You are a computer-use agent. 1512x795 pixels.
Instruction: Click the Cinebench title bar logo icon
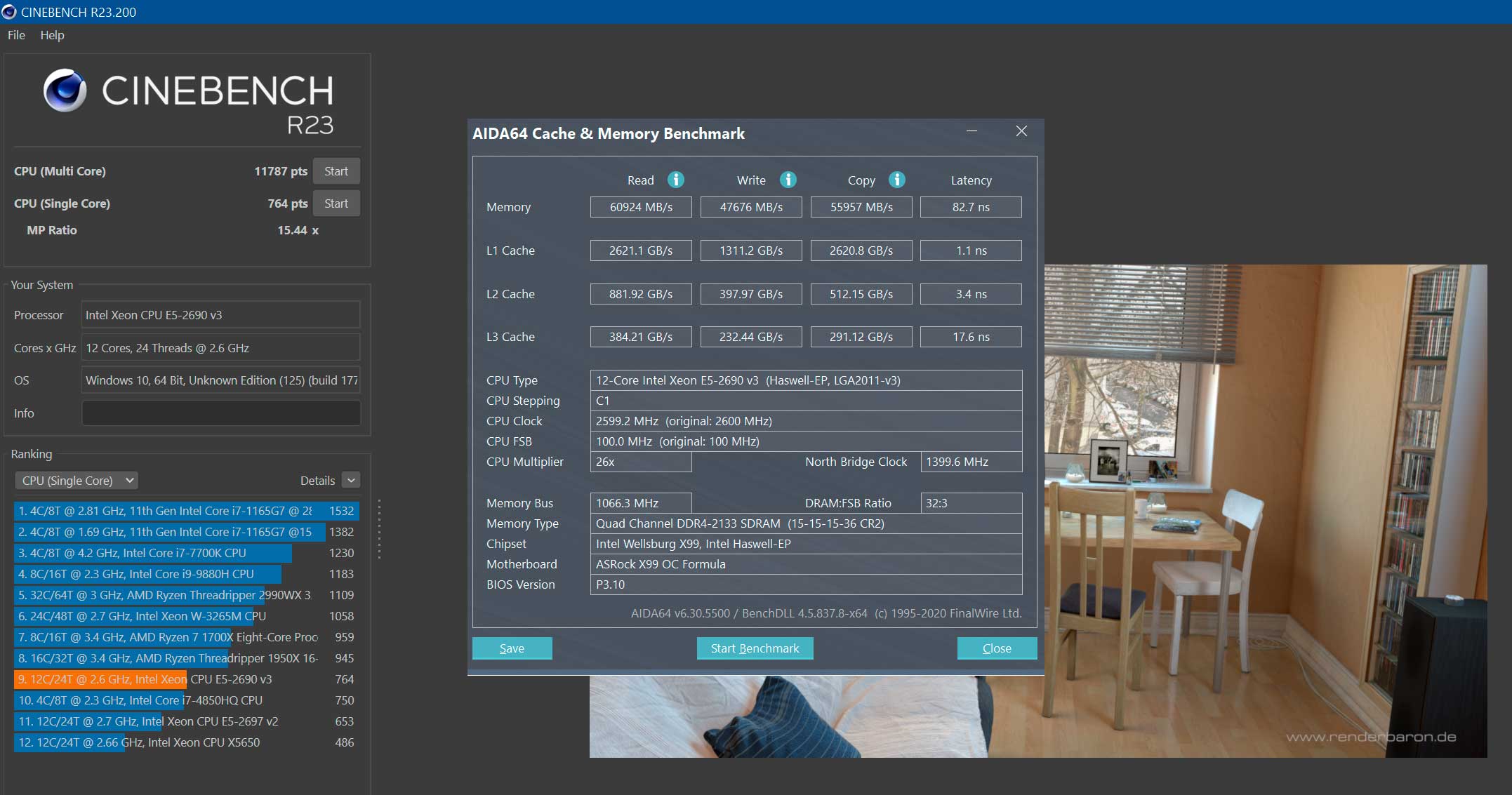(x=9, y=12)
